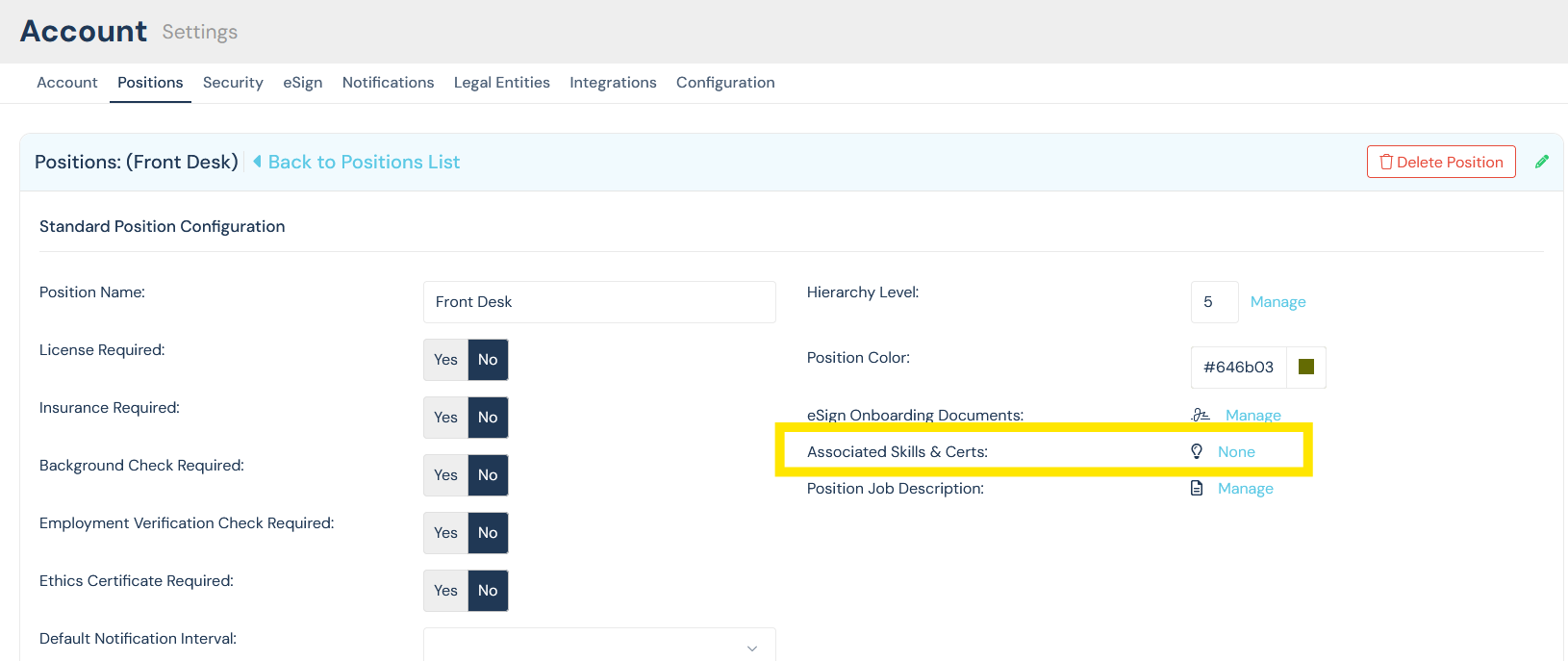Click the green pencil edit icon
Screen dimensions: 1568x661
tap(1541, 162)
